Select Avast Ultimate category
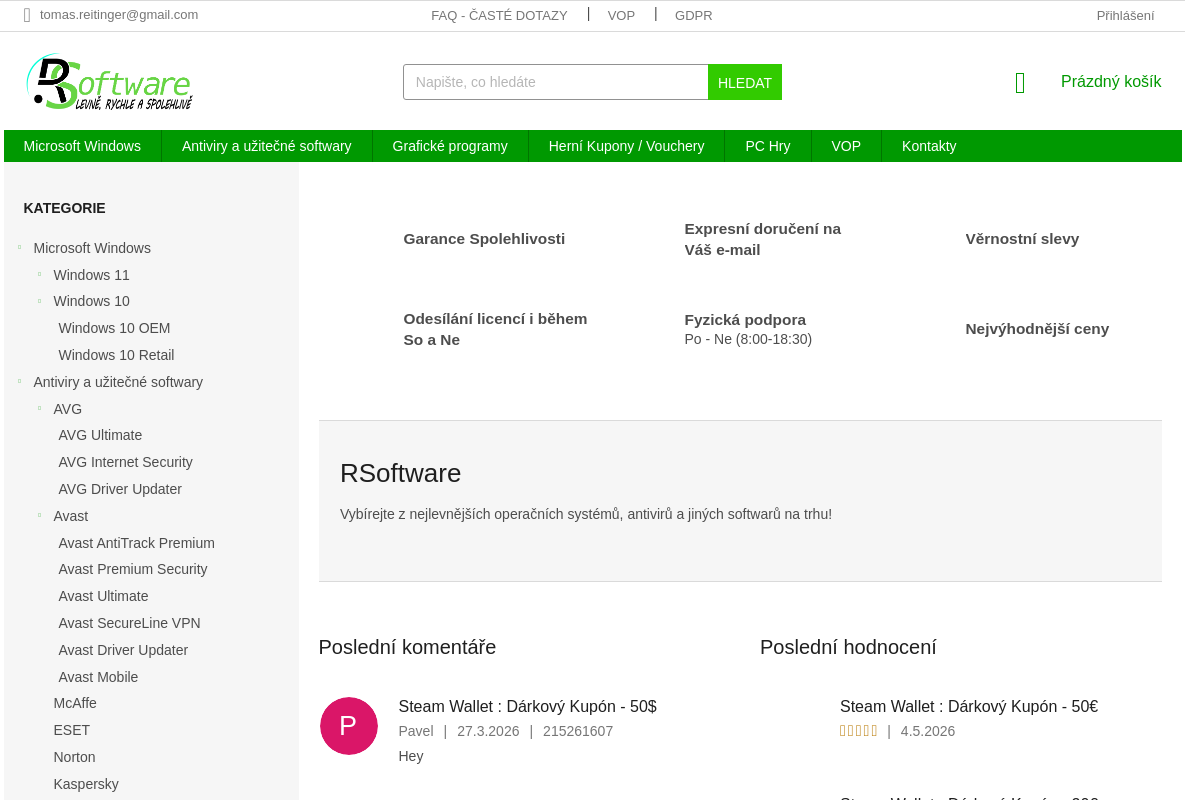 pyautogui.click(x=103, y=596)
